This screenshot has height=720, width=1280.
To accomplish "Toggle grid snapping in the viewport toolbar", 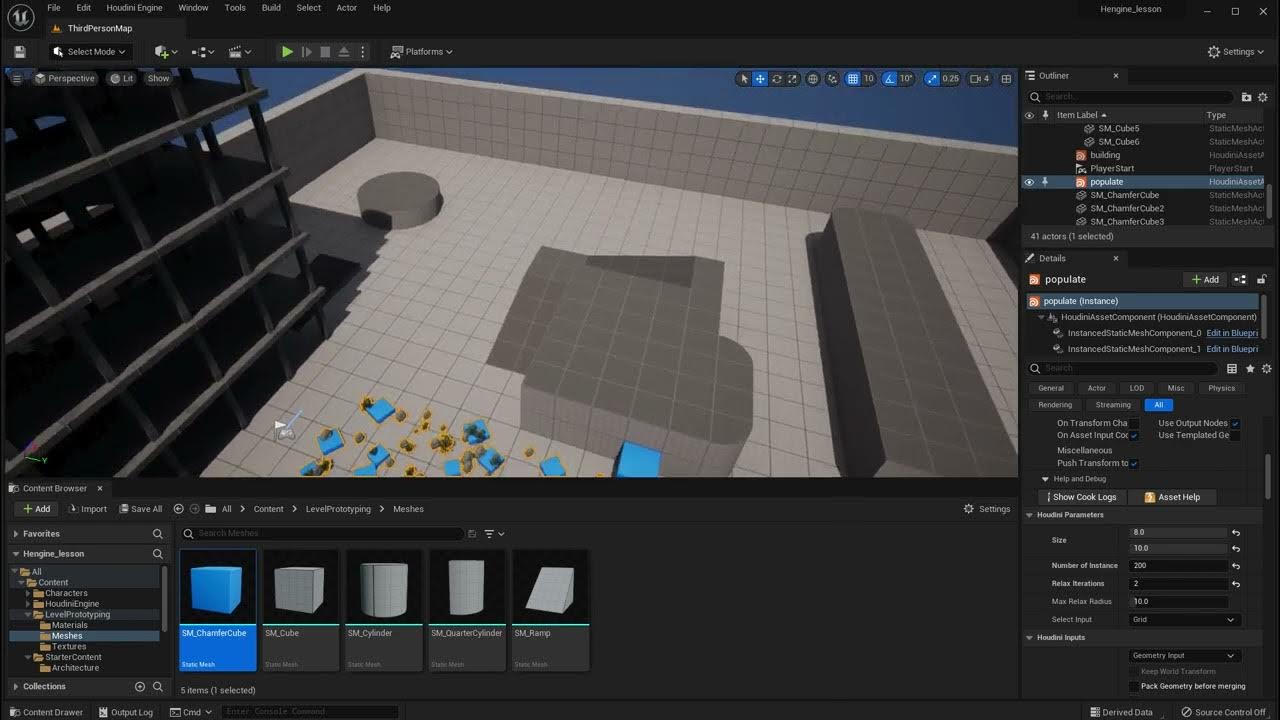I will coord(853,79).
